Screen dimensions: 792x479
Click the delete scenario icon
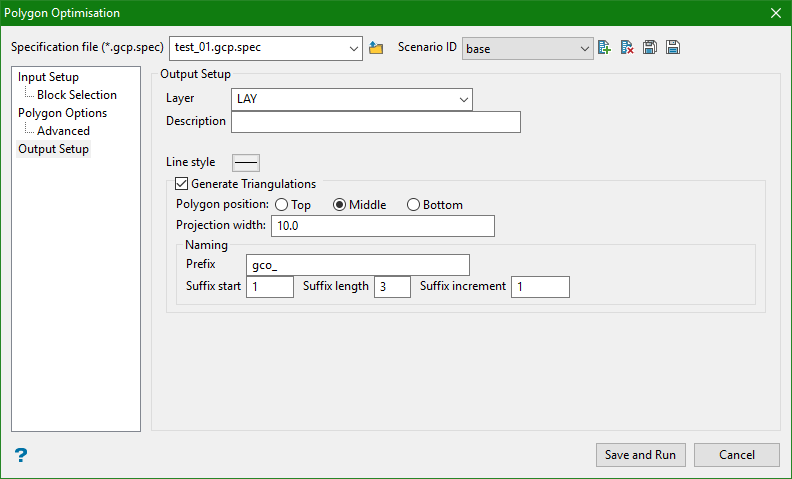pyautogui.click(x=627, y=48)
